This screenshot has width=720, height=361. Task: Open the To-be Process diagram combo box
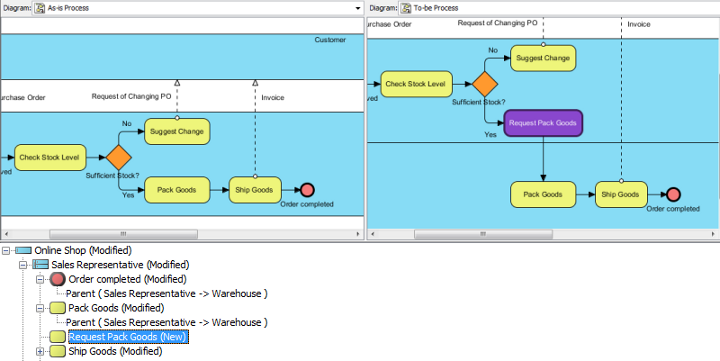[x=559, y=8]
